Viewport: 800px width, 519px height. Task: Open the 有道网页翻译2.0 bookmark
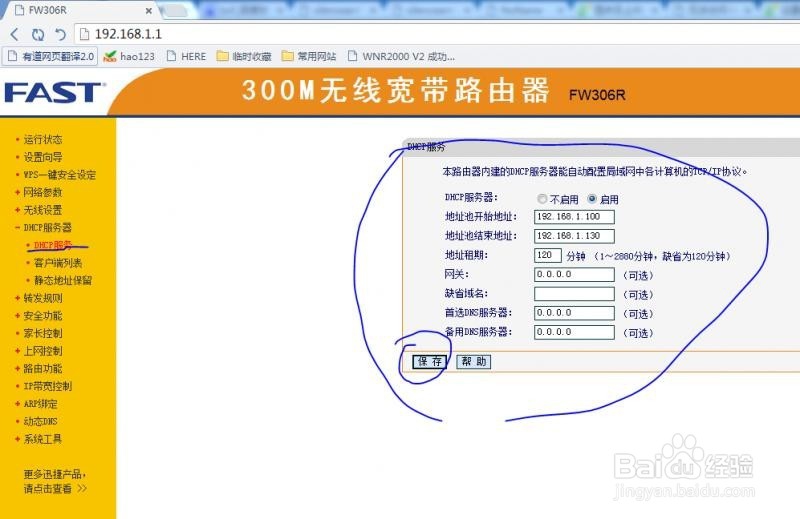[51, 56]
